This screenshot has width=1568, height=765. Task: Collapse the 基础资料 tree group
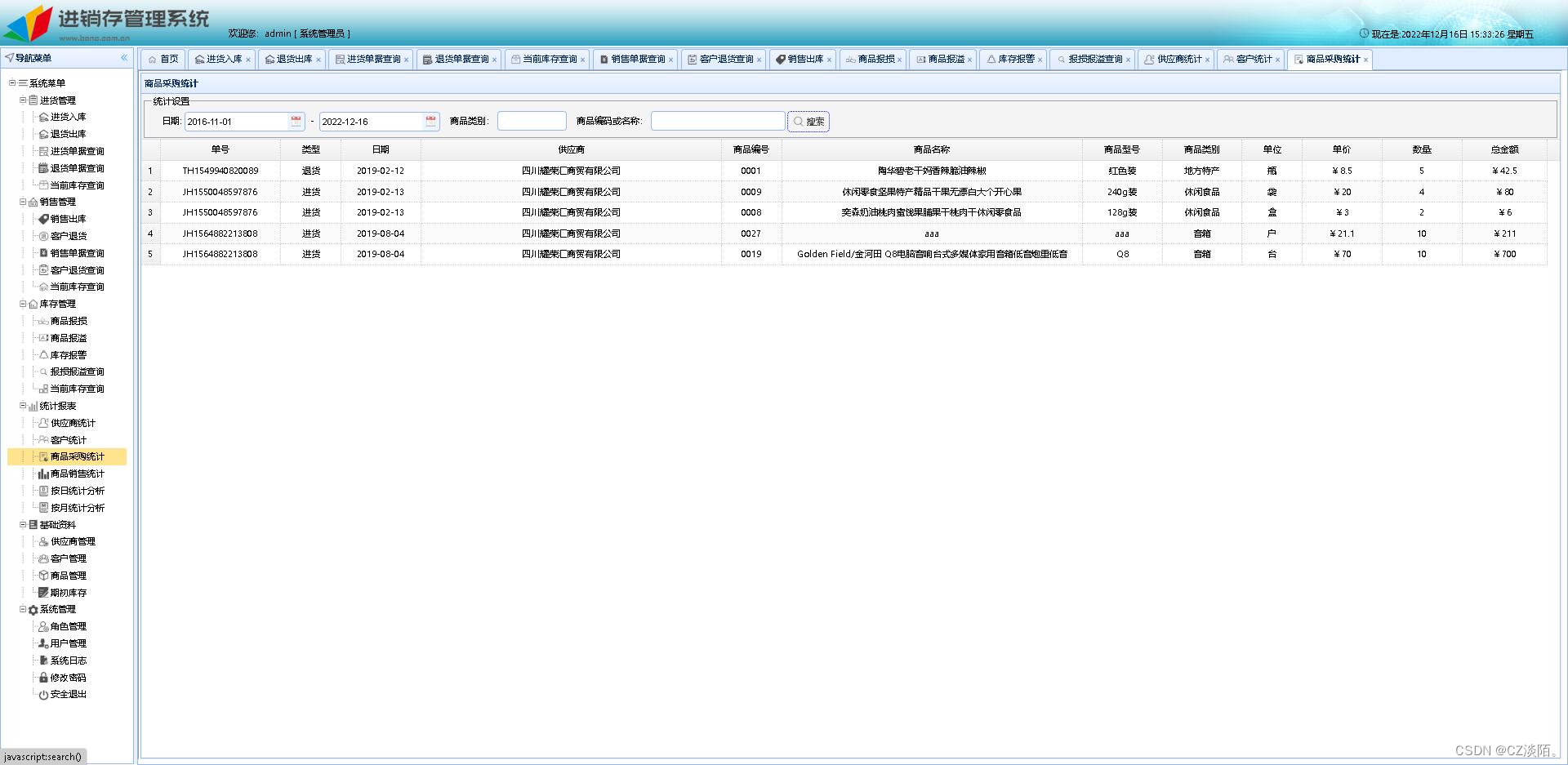pos(23,524)
